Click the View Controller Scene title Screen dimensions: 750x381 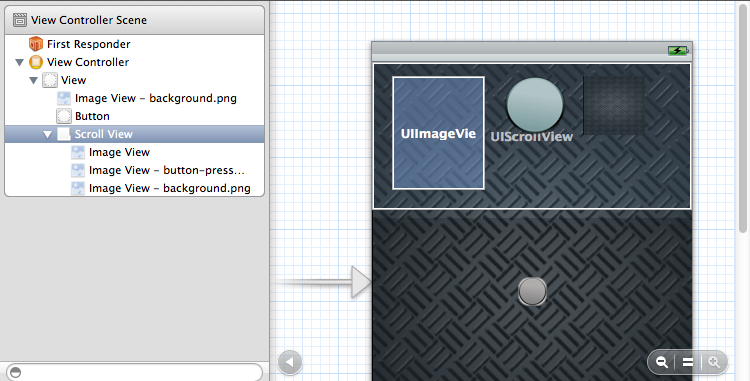(89, 20)
